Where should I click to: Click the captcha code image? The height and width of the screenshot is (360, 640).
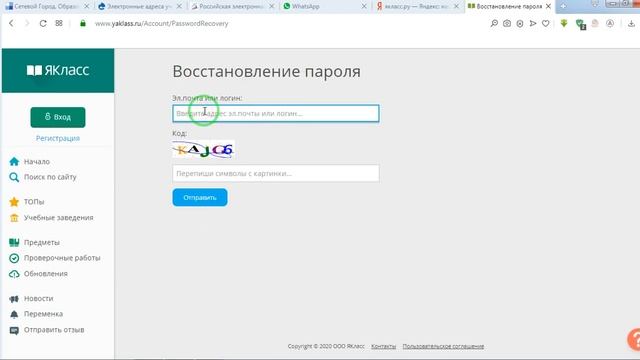[x=203, y=149]
